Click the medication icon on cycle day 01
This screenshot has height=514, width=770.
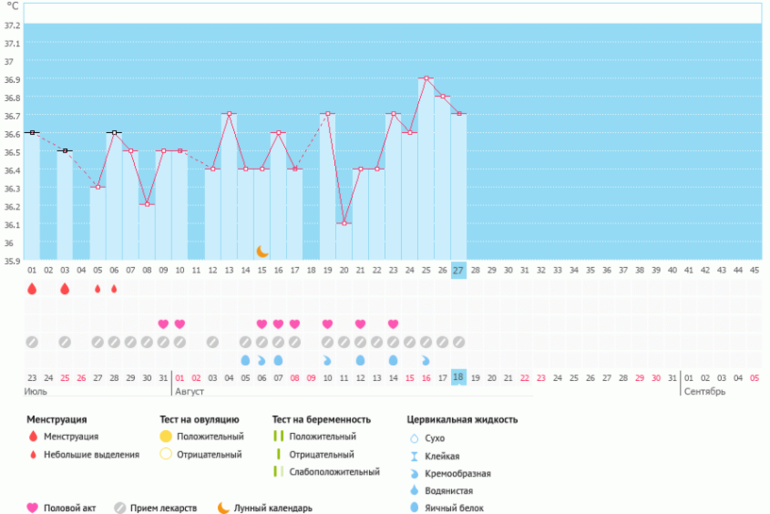[32, 342]
